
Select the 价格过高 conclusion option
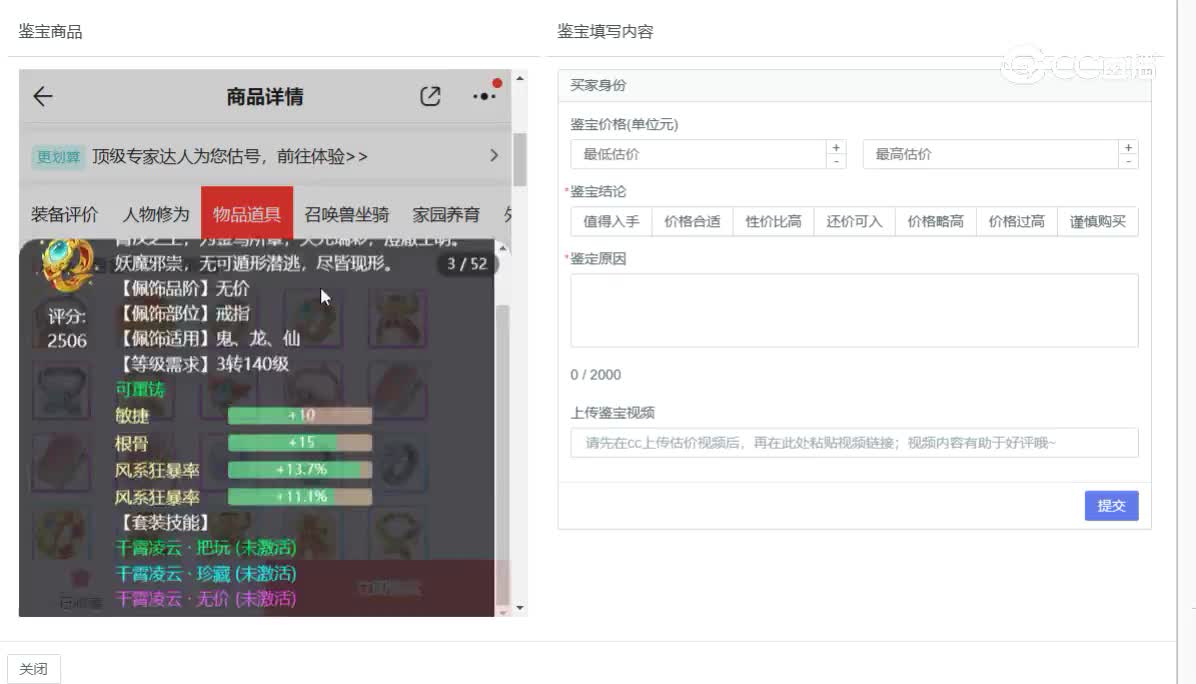(1016, 221)
